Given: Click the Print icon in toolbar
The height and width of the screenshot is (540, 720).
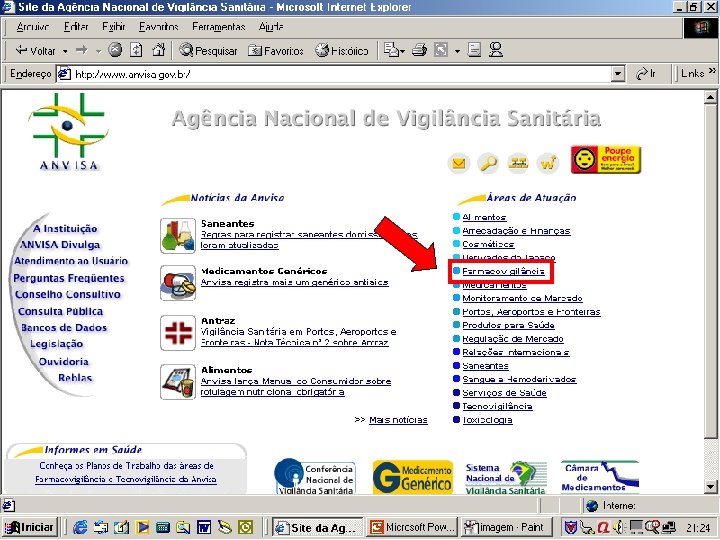Looking at the screenshot, I should (419, 50).
